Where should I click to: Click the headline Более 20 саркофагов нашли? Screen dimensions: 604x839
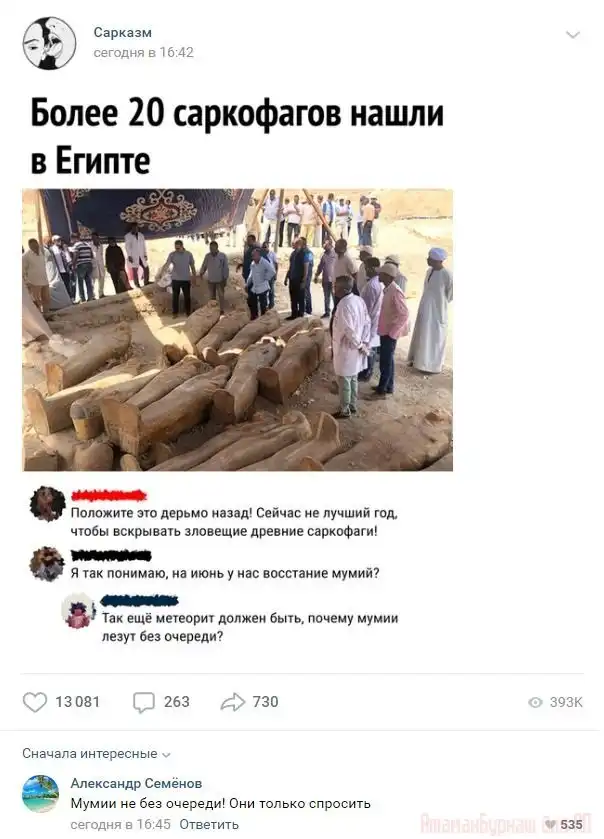point(237,113)
